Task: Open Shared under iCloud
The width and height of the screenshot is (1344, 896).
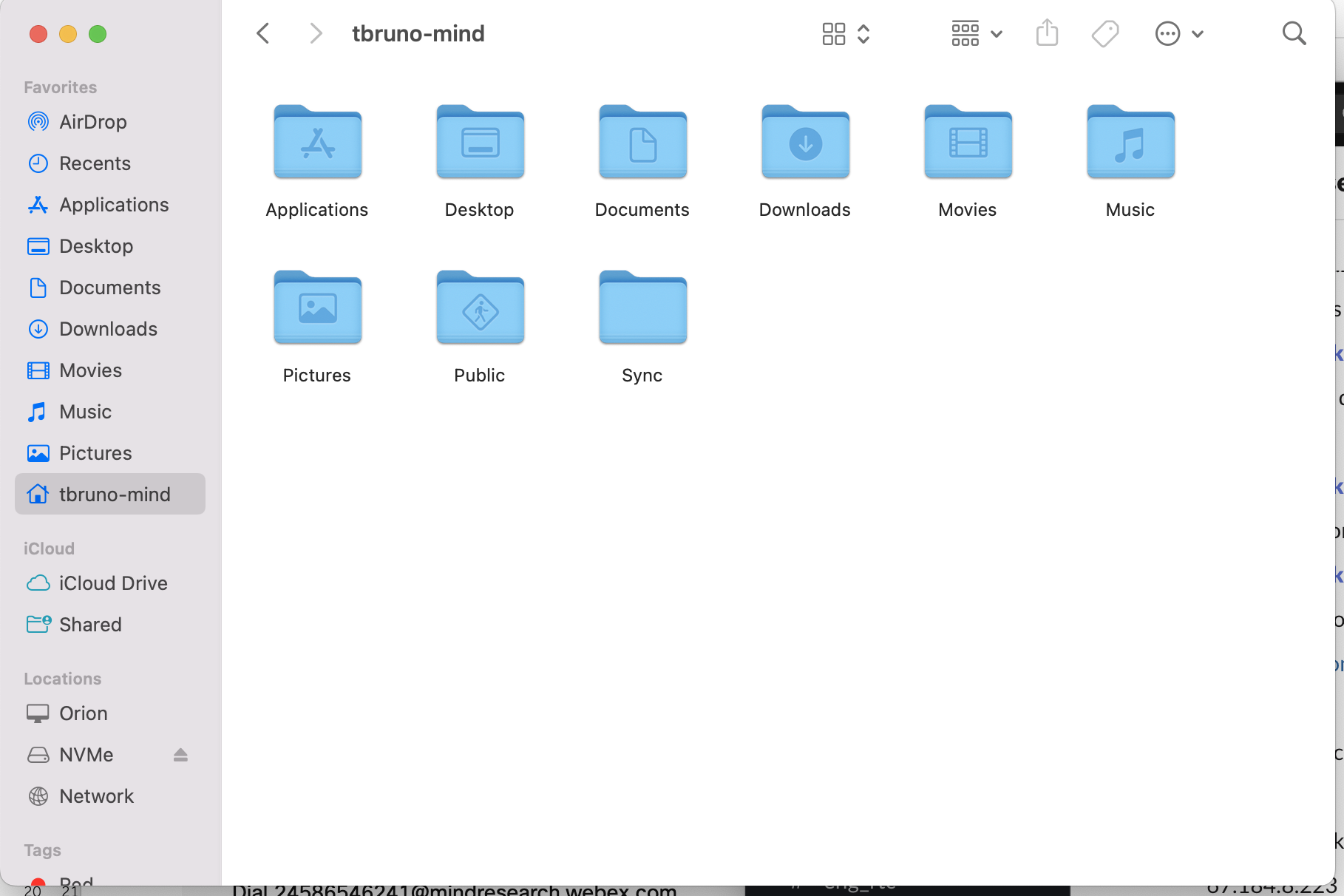Action: click(x=110, y=624)
